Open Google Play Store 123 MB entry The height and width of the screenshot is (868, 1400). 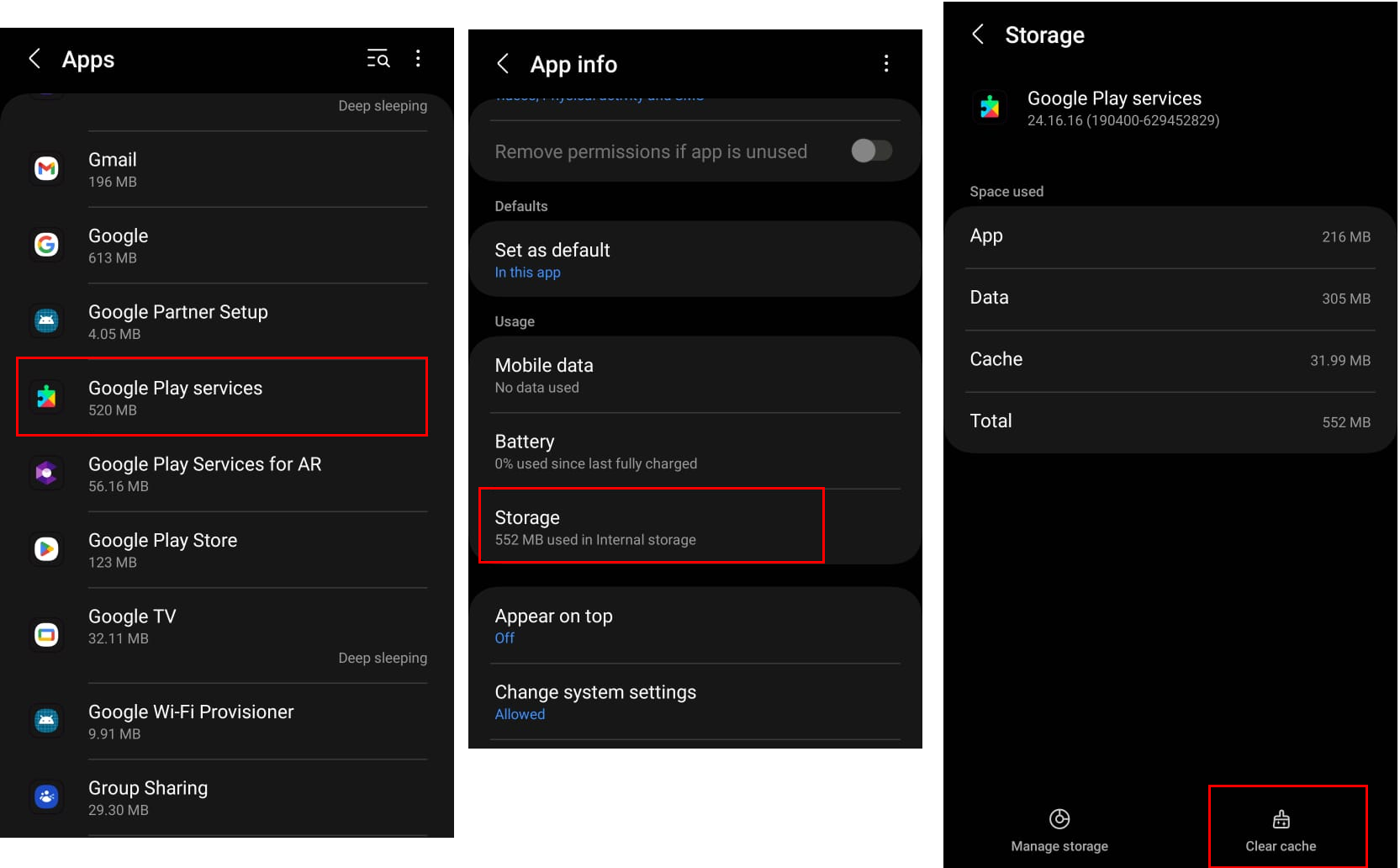pyautogui.click(x=227, y=550)
